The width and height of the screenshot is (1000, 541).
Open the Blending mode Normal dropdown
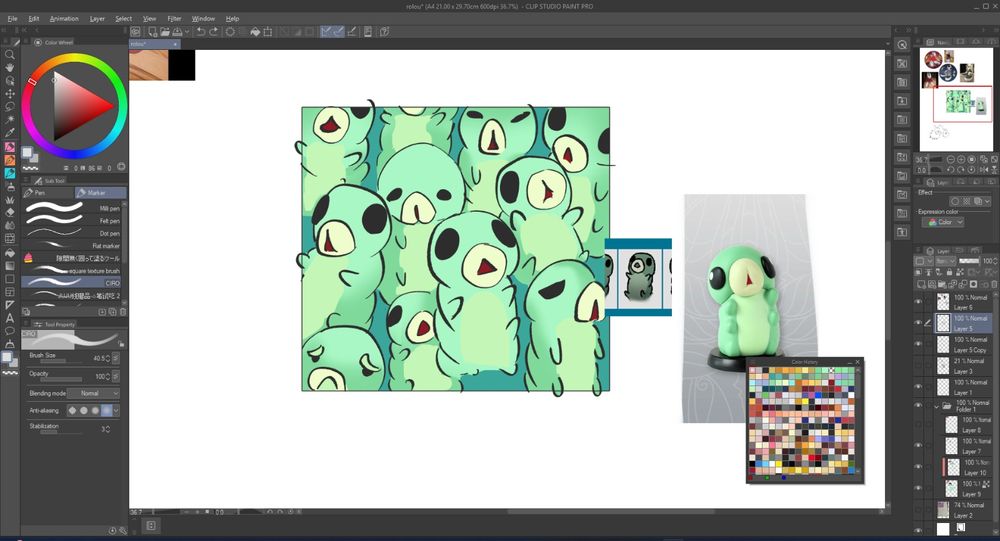click(x=92, y=394)
